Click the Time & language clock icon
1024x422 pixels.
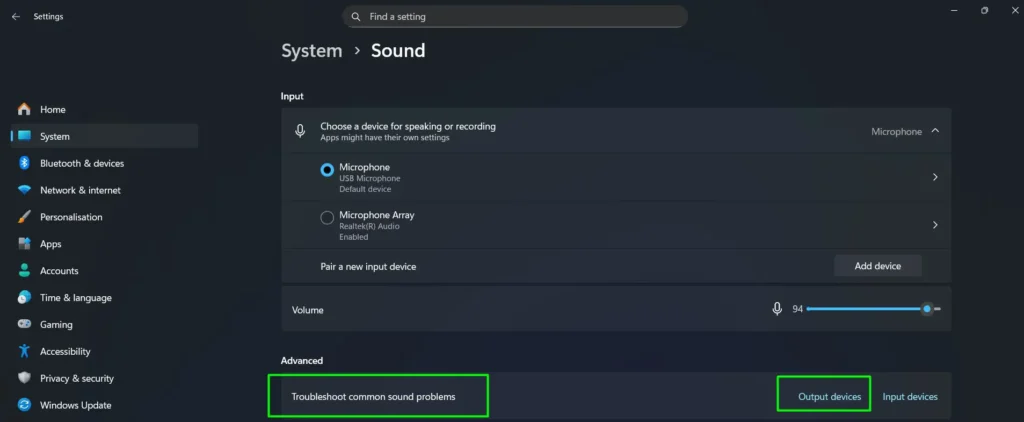click(24, 297)
